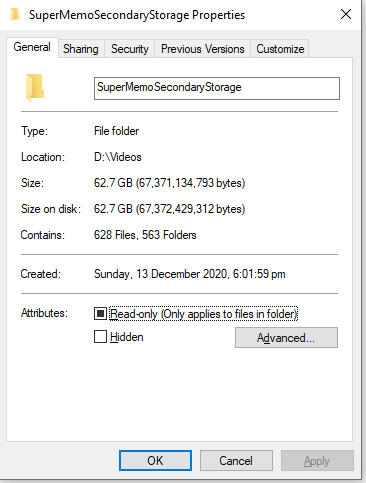Viewport: 366px width, 483px height.
Task: Select the General tab
Action: pos(32,47)
